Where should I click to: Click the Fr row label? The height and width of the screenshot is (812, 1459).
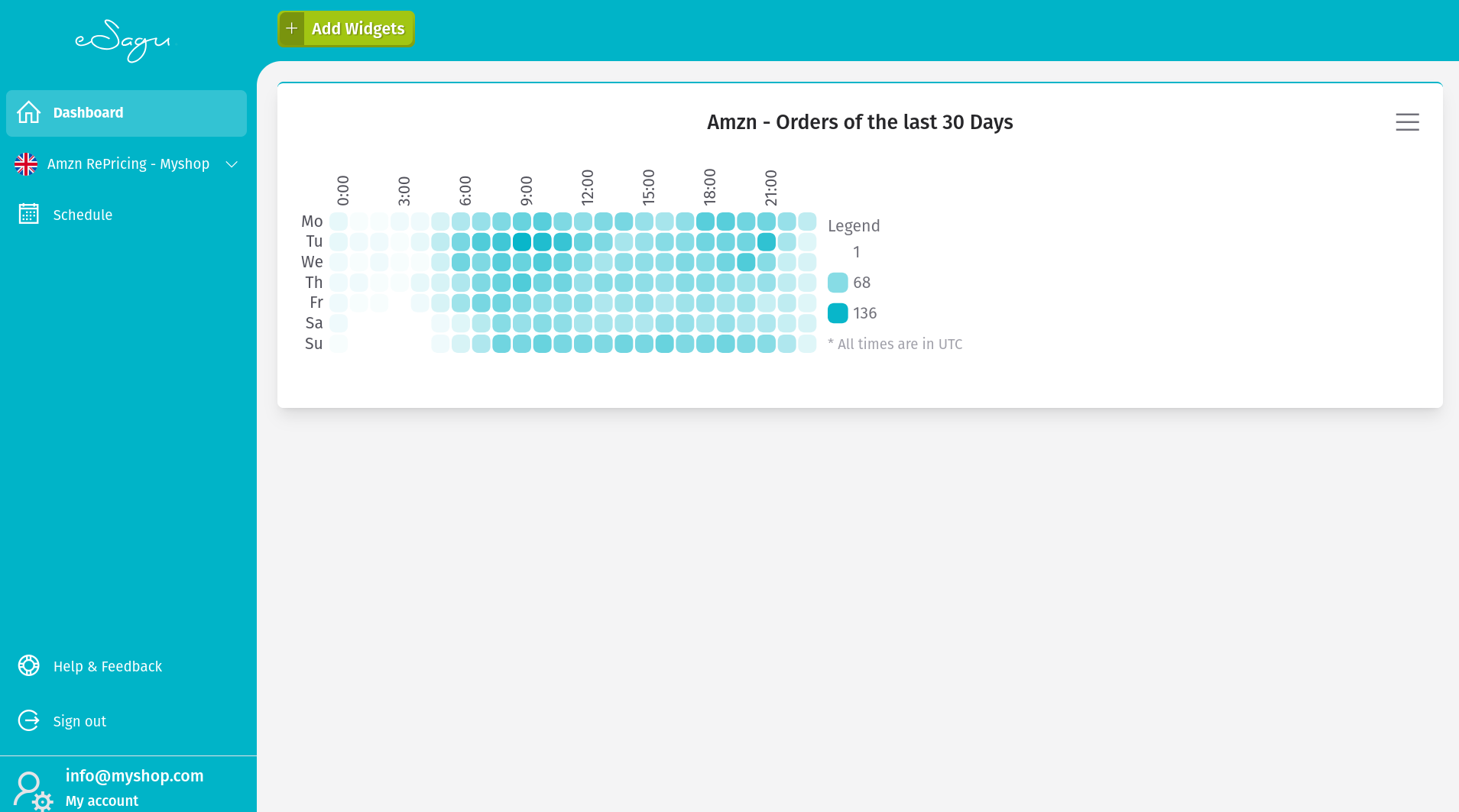[x=316, y=302]
